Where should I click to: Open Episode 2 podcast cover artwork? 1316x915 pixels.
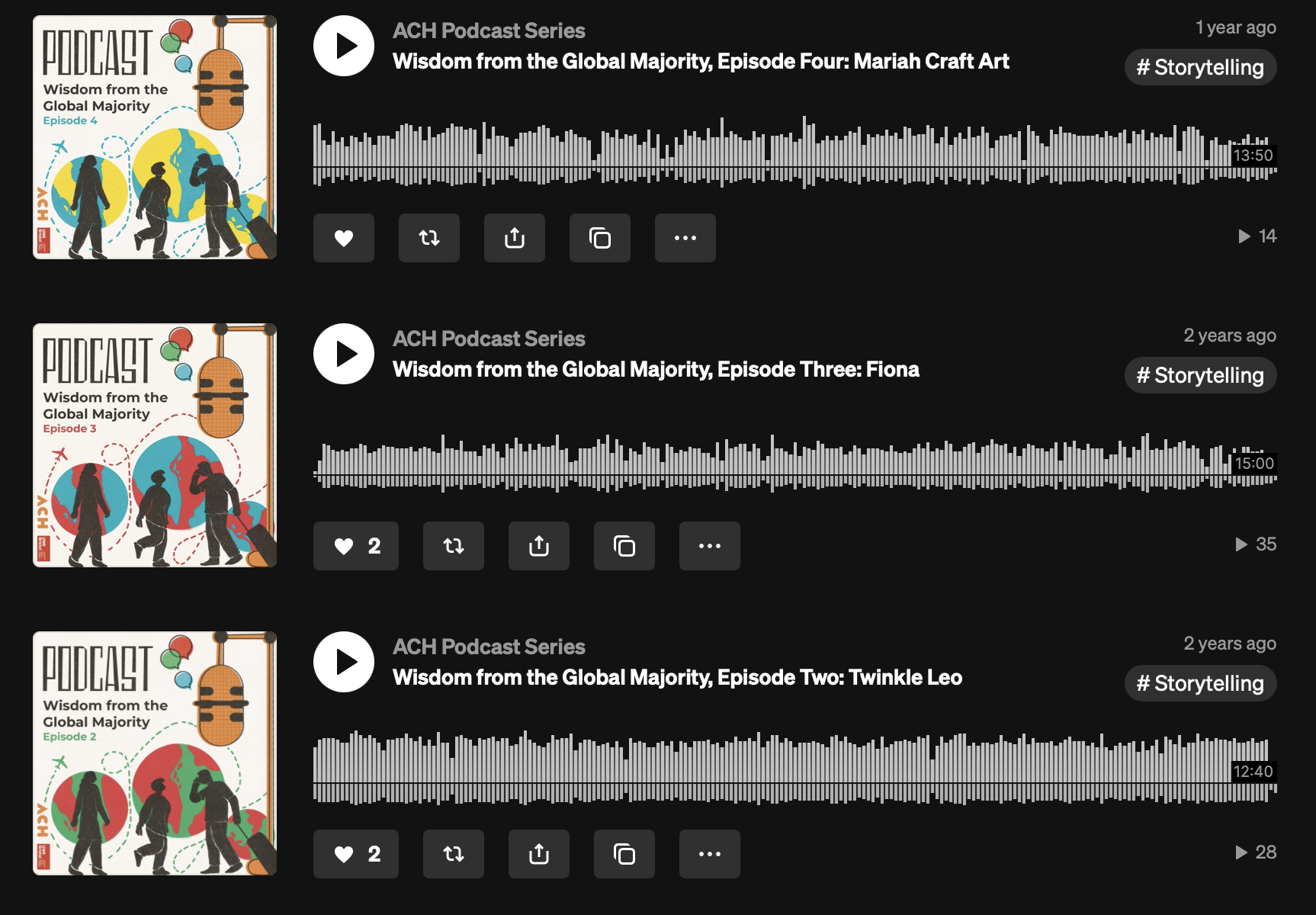pos(155,753)
